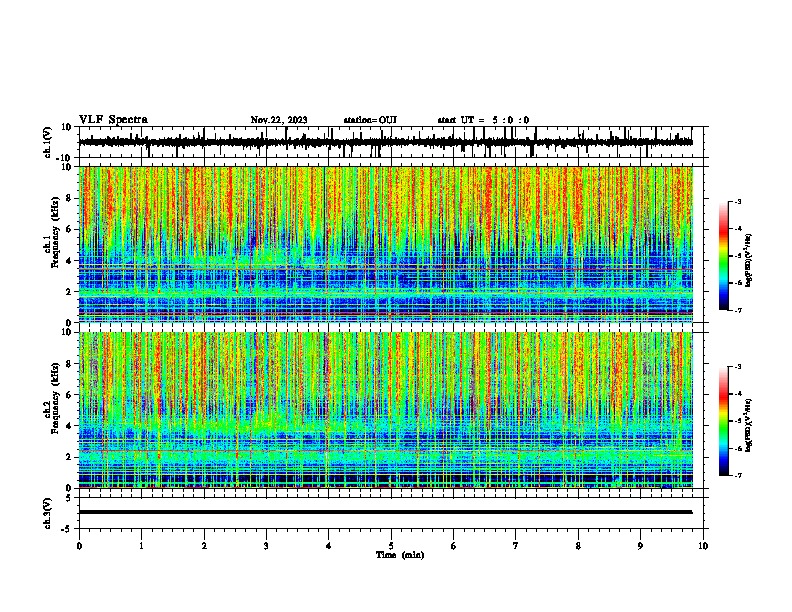Click the ch.2 color scale bar
Image resolution: width=792 pixels, height=612 pixels.
click(723, 421)
